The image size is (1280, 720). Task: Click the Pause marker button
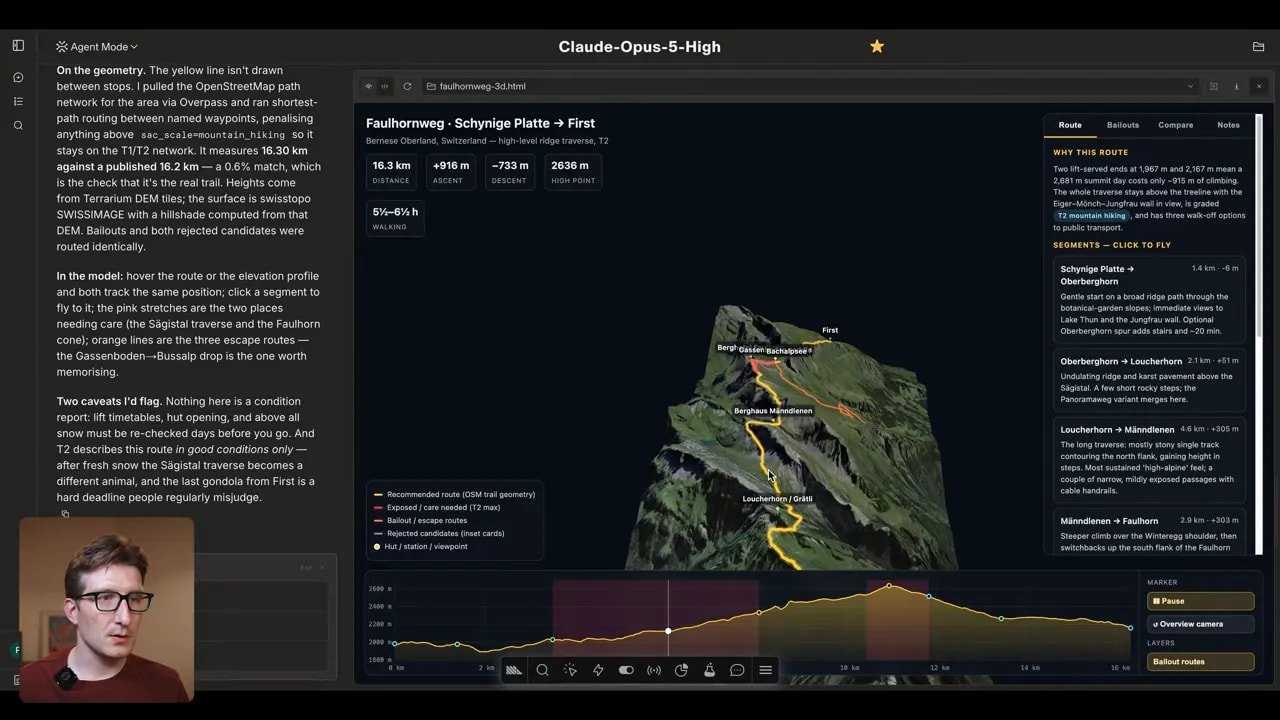click(1200, 601)
